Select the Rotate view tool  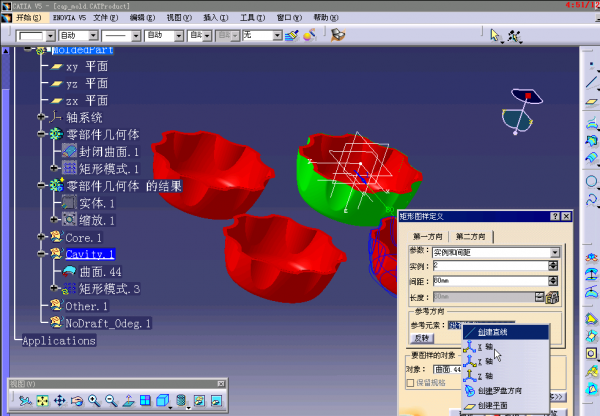(x=77, y=401)
